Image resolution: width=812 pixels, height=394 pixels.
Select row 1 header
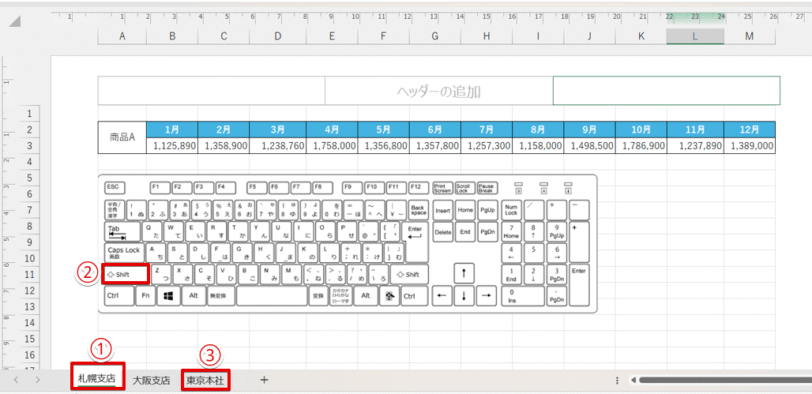point(30,113)
